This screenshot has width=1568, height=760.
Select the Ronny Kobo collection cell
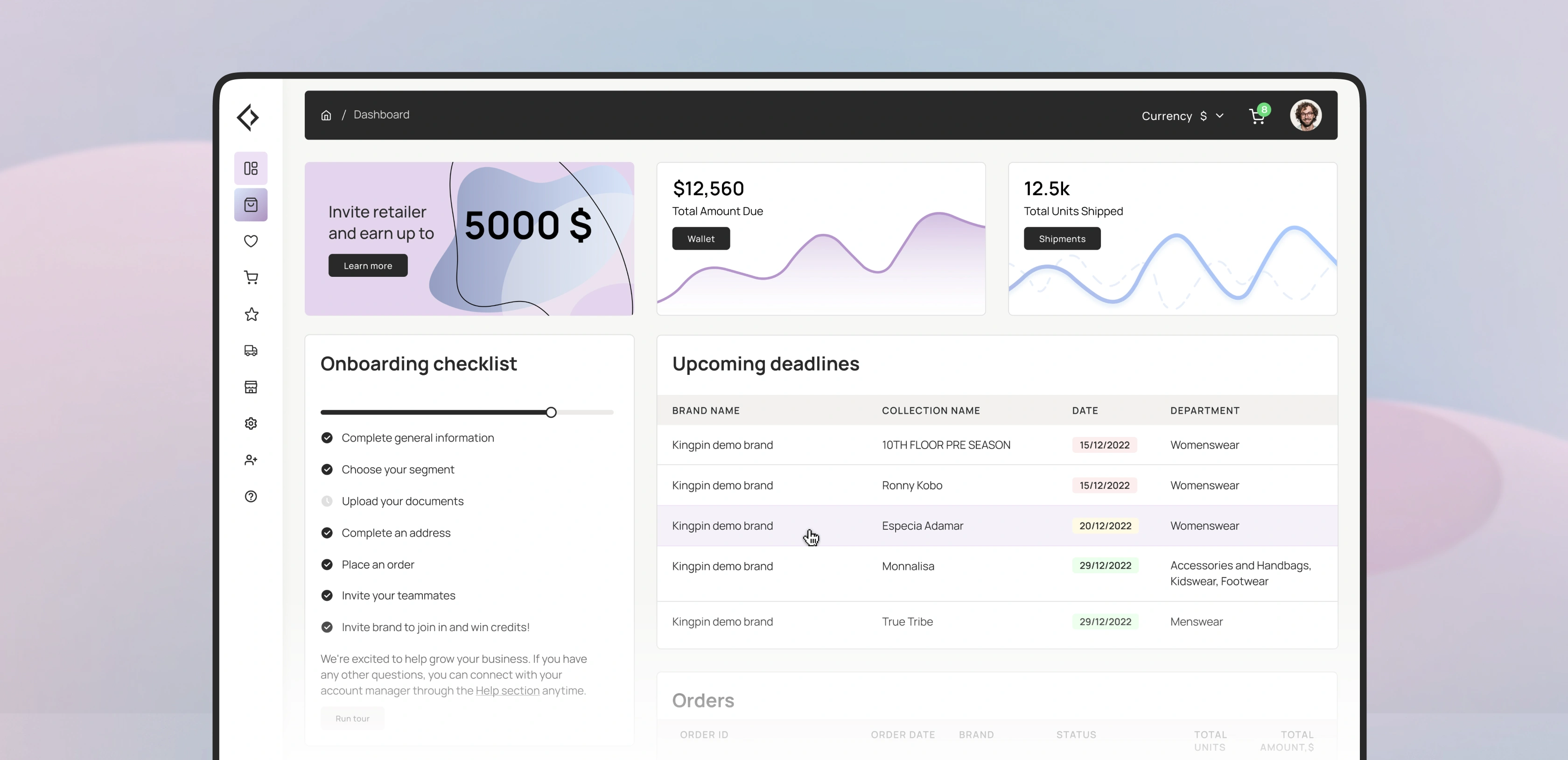coord(912,486)
